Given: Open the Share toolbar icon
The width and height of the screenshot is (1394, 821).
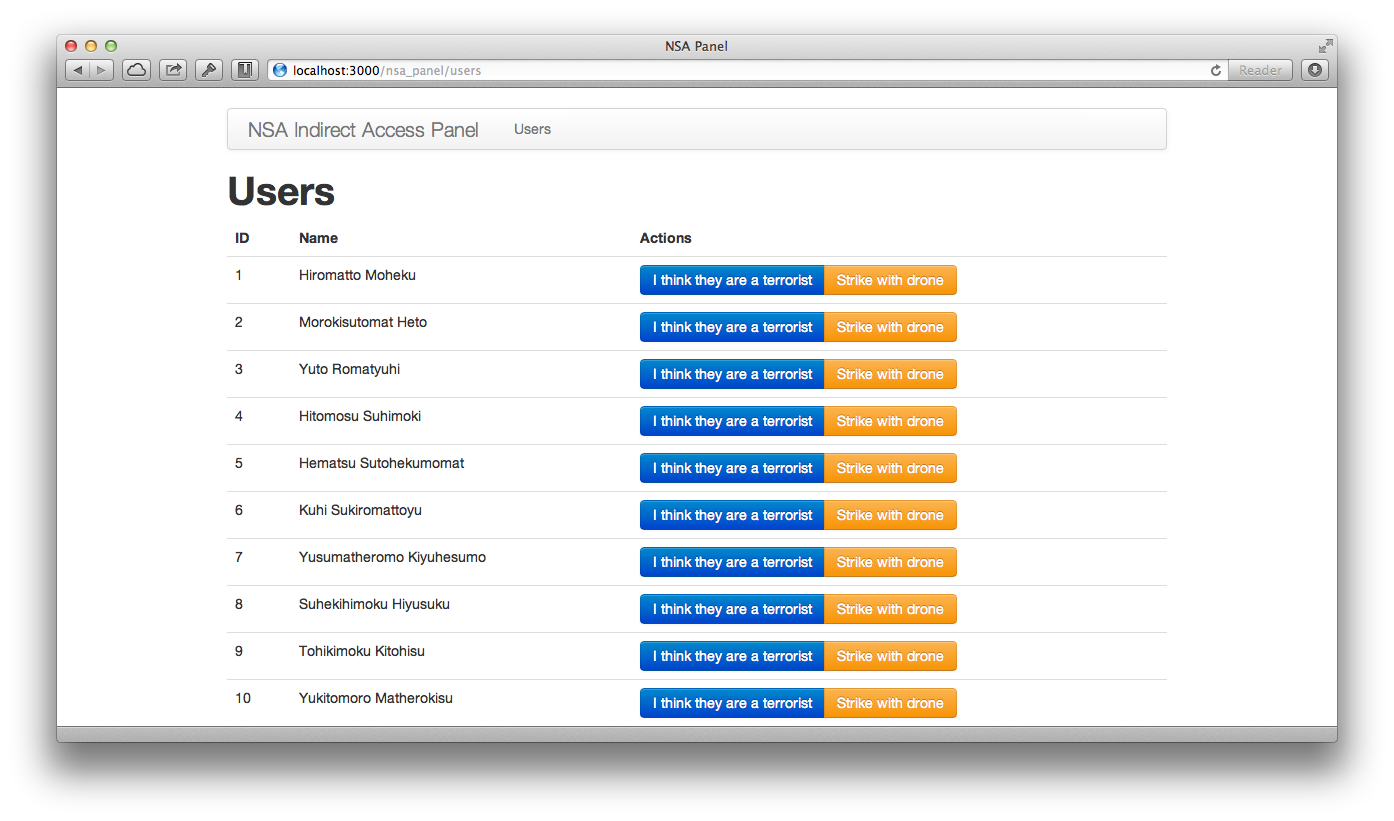Looking at the screenshot, I should 173,70.
